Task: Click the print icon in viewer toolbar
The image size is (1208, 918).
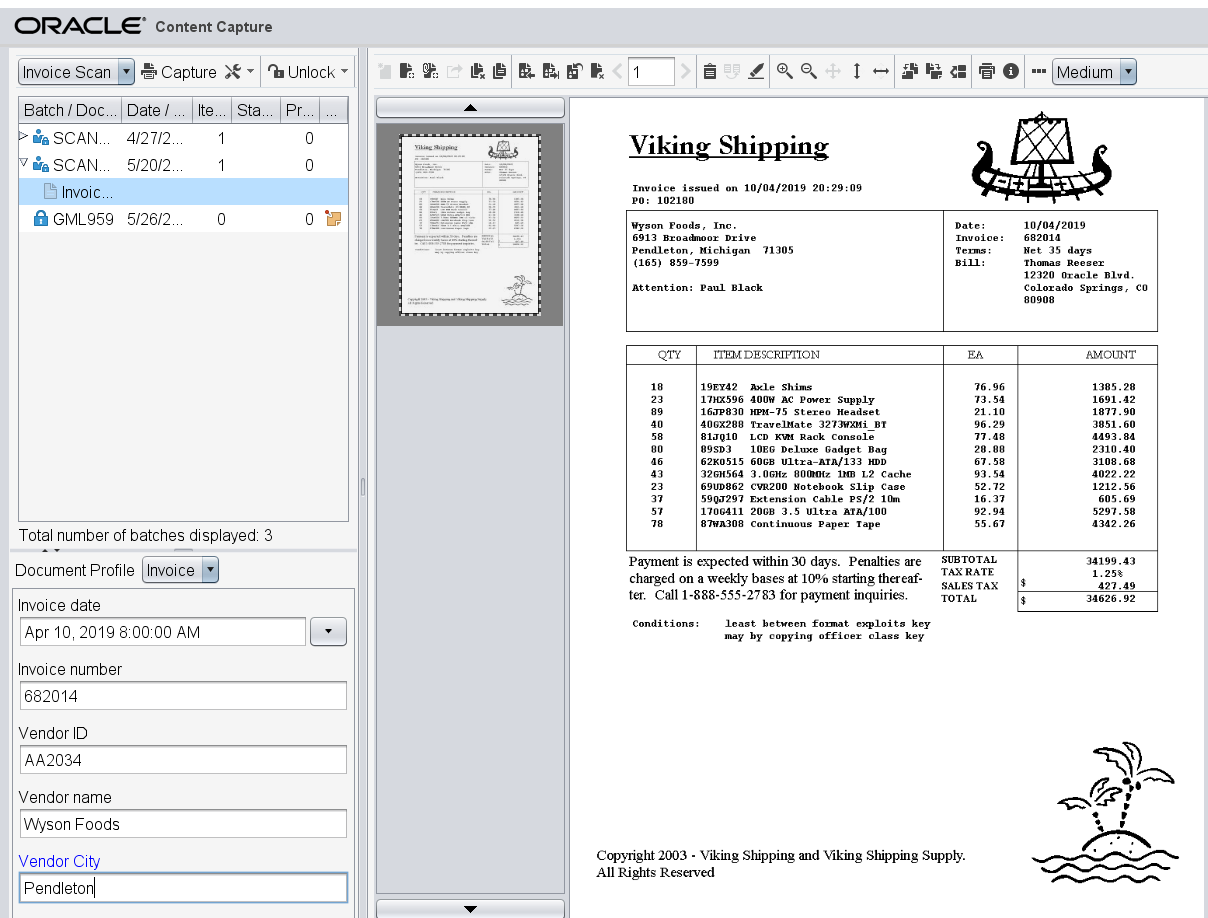Action: pos(987,71)
